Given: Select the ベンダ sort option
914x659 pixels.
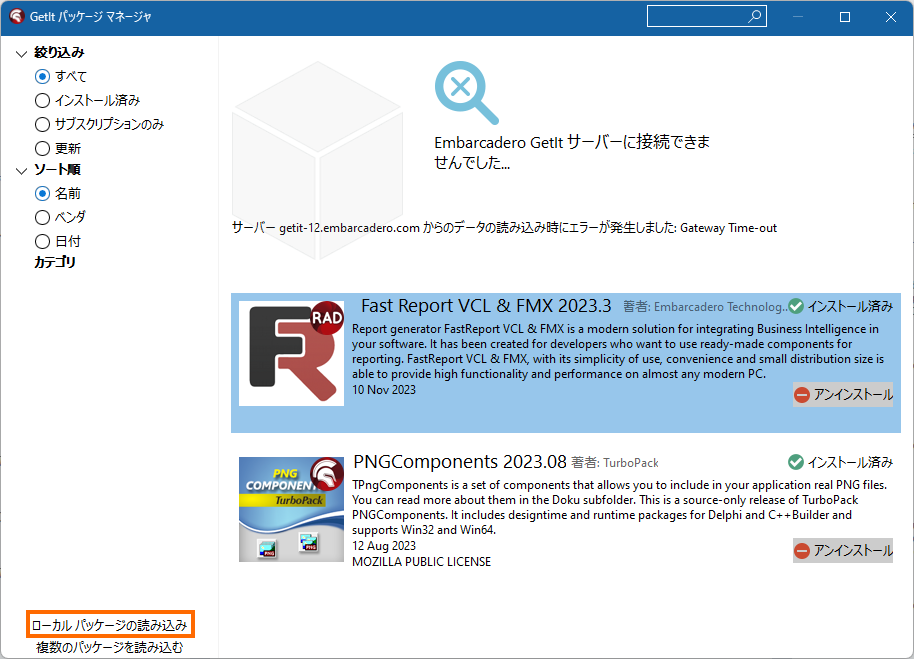Looking at the screenshot, I should coord(41,217).
